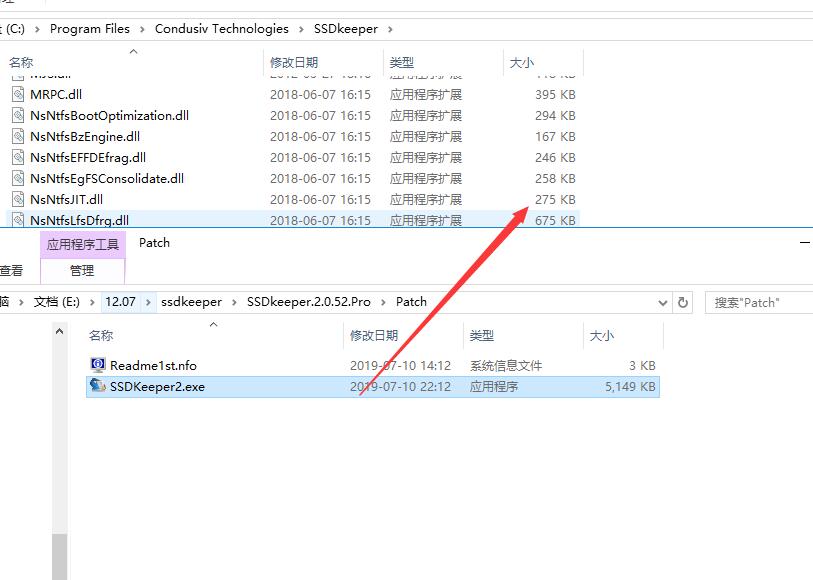Click the SSDkeeper breadcrumb in the upper window

point(346,29)
